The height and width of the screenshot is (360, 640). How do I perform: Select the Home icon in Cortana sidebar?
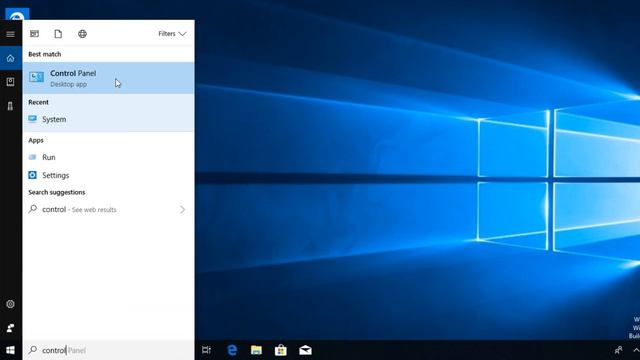pos(11,58)
